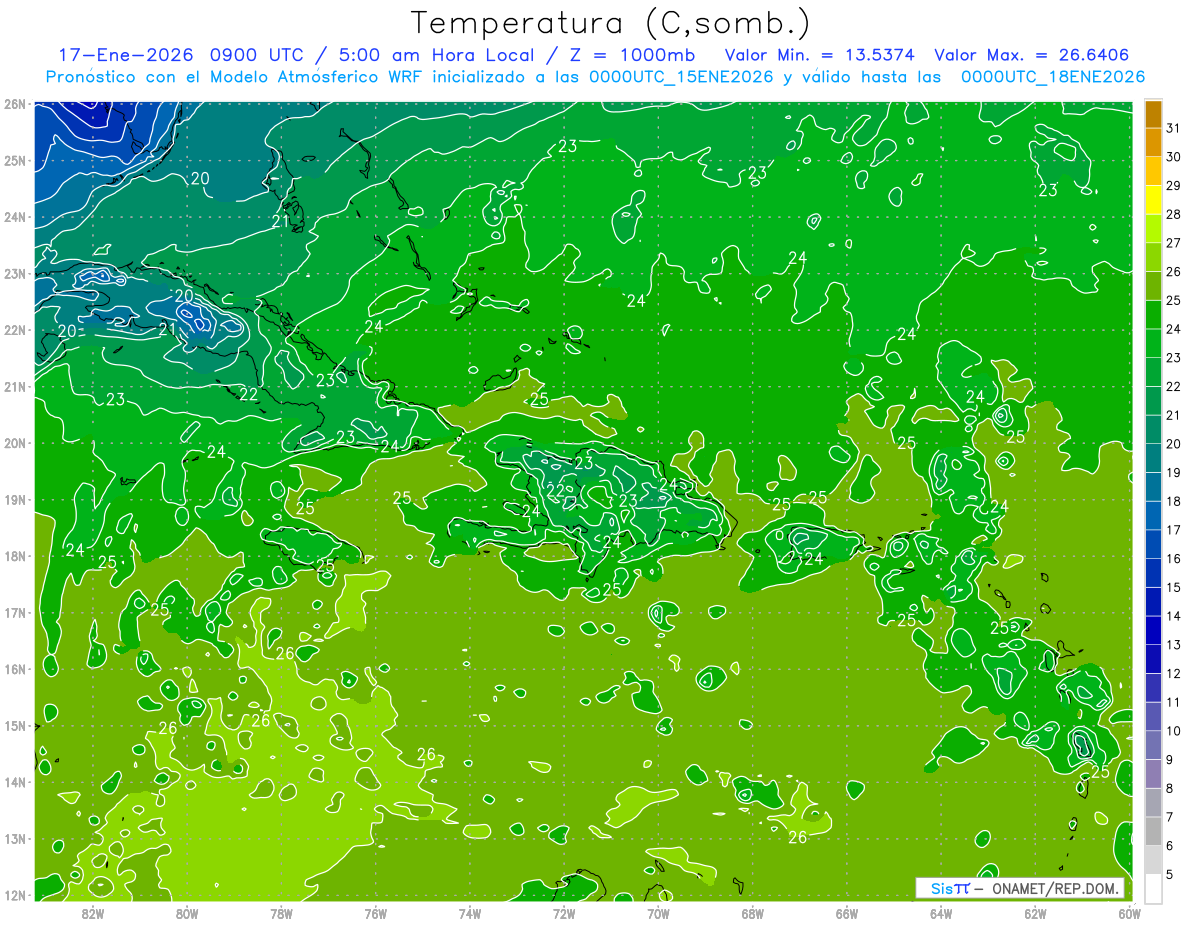This screenshot has width=1200, height=927.
Task: Click the colorbar label "31"
Action: click(1173, 128)
